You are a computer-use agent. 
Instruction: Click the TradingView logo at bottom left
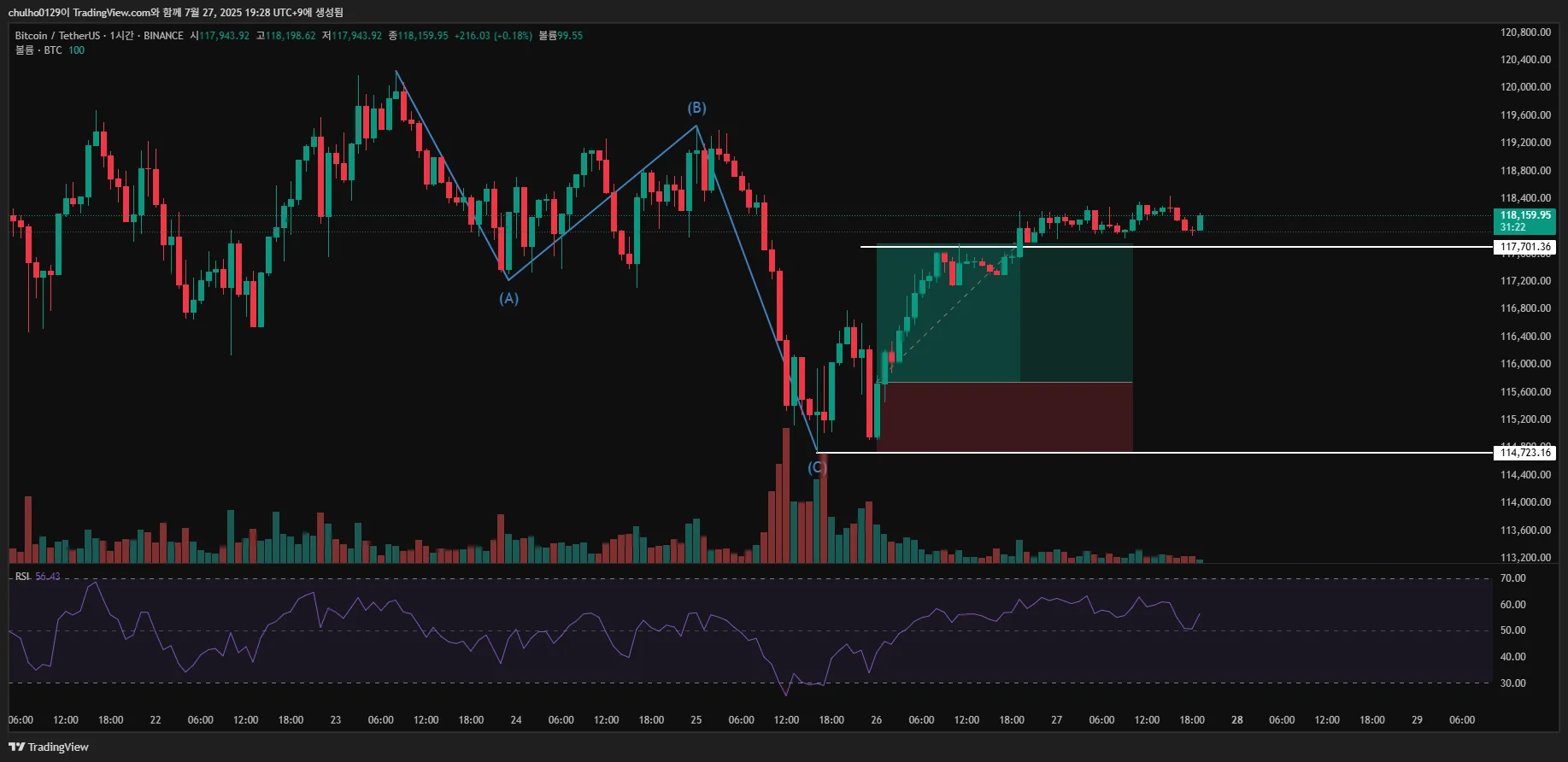pyautogui.click(x=49, y=747)
